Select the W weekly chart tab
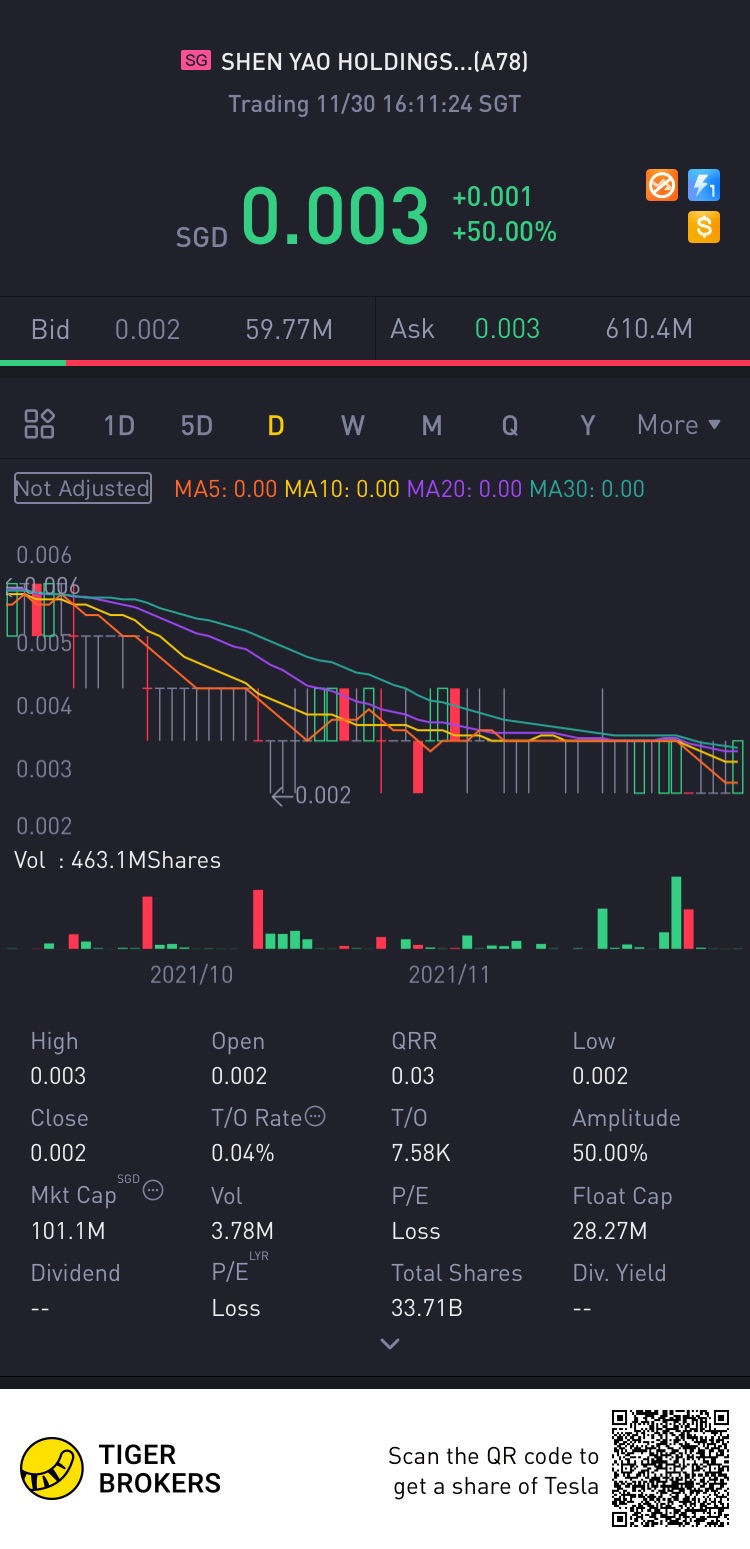 [353, 425]
